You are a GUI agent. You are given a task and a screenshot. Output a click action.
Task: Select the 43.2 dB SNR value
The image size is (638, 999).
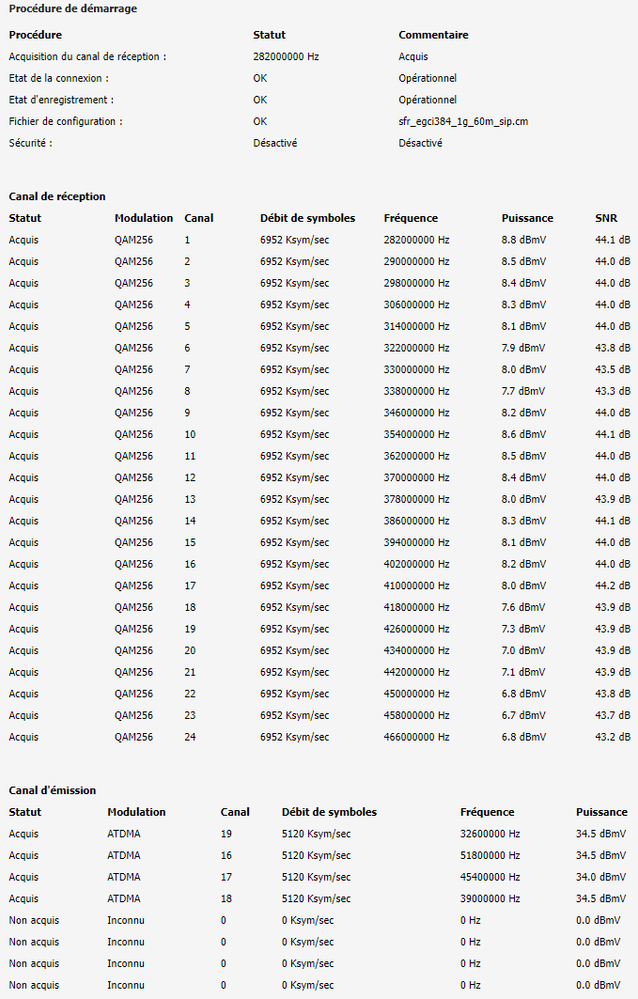[612, 737]
